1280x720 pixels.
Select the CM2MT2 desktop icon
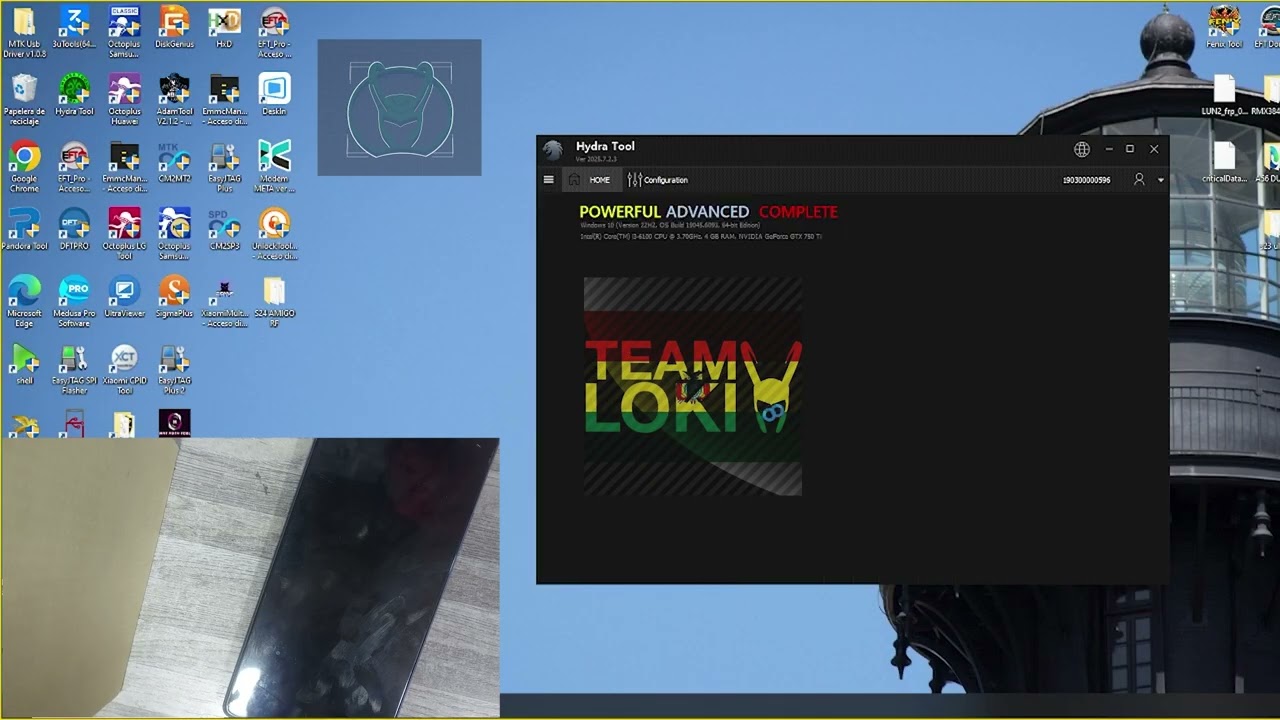pyautogui.click(x=174, y=162)
